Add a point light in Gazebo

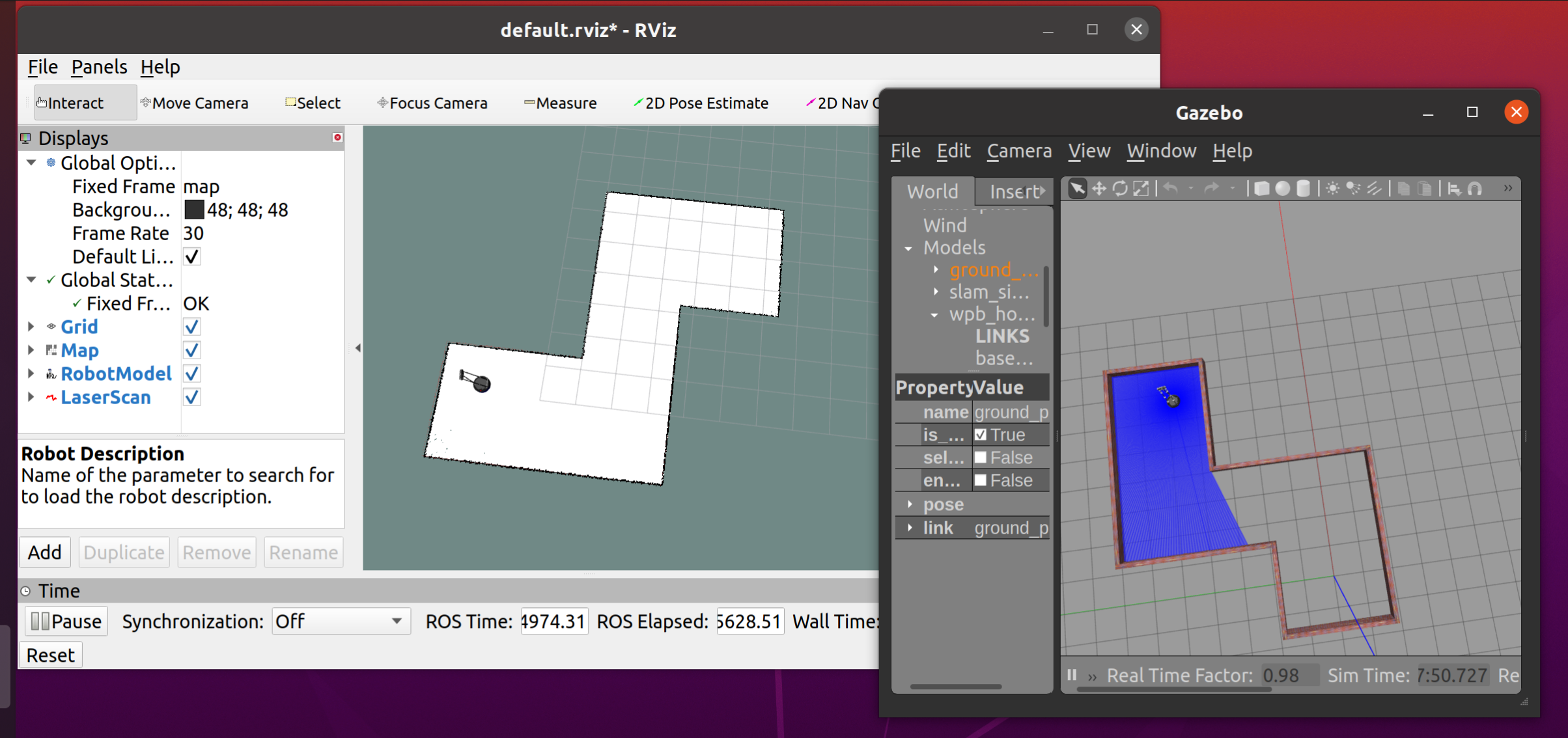pyautogui.click(x=1333, y=189)
